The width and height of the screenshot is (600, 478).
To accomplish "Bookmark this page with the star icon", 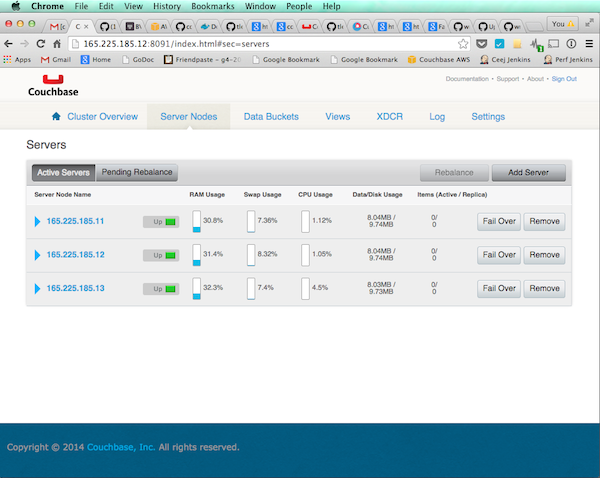I will (x=463, y=44).
